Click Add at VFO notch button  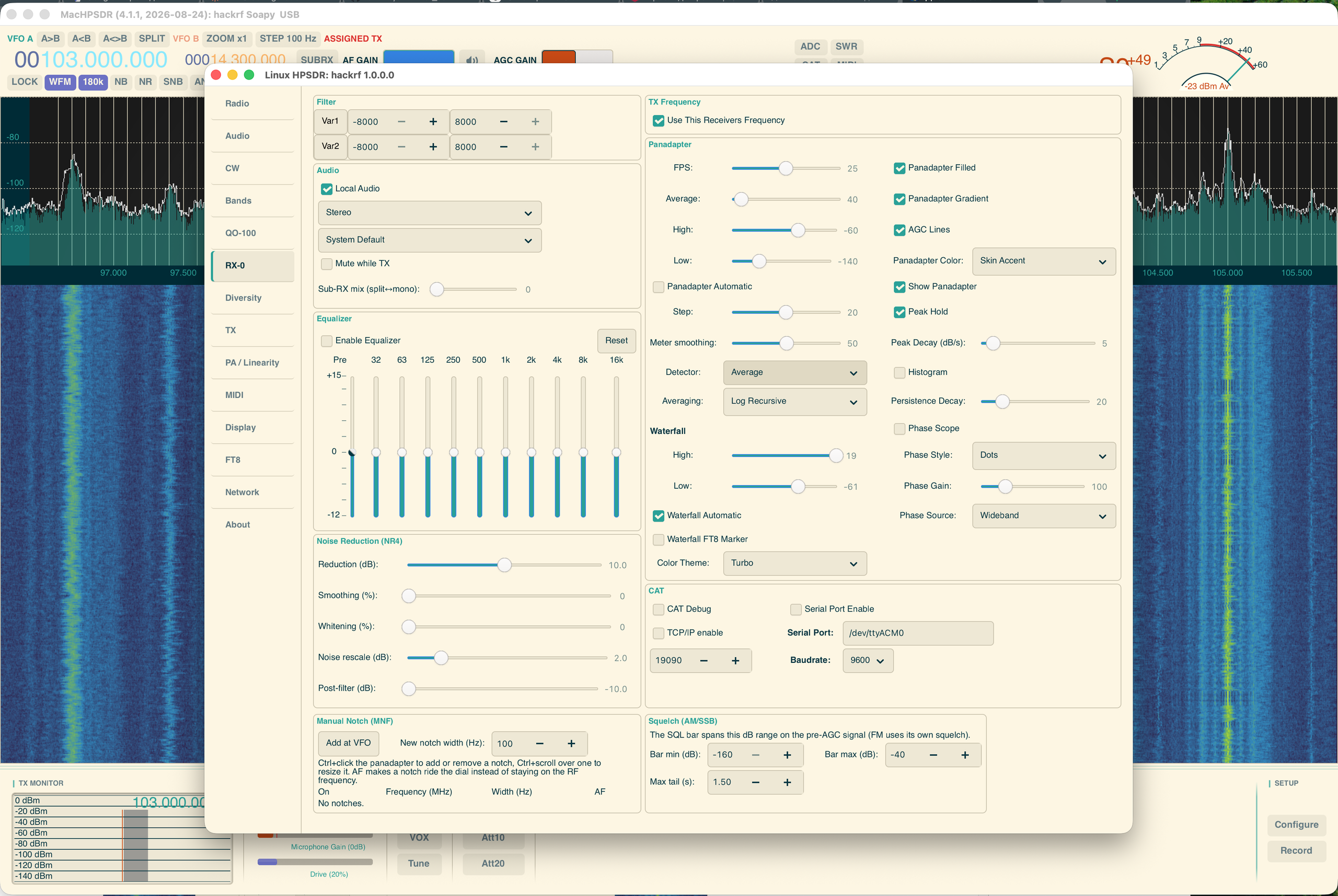(x=349, y=743)
